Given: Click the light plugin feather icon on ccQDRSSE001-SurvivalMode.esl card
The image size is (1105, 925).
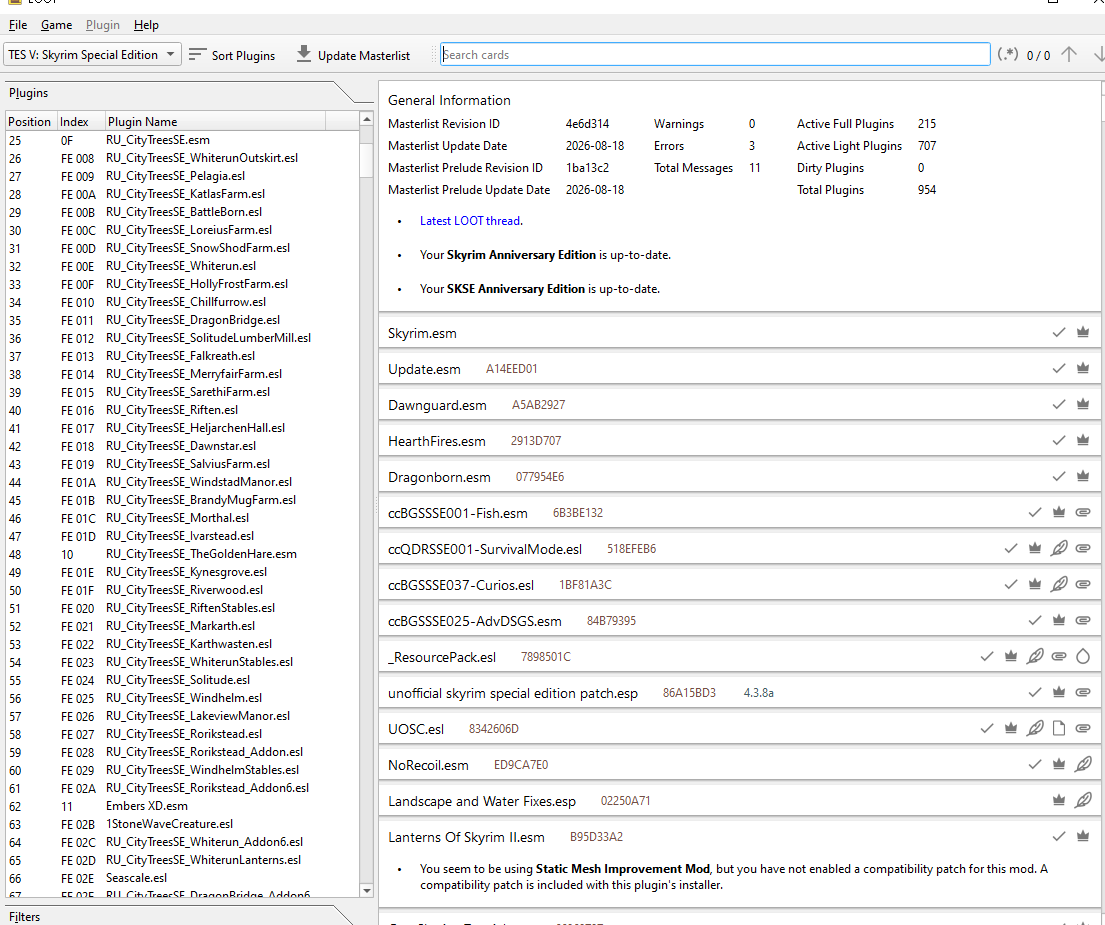Looking at the screenshot, I should coord(1058,548).
